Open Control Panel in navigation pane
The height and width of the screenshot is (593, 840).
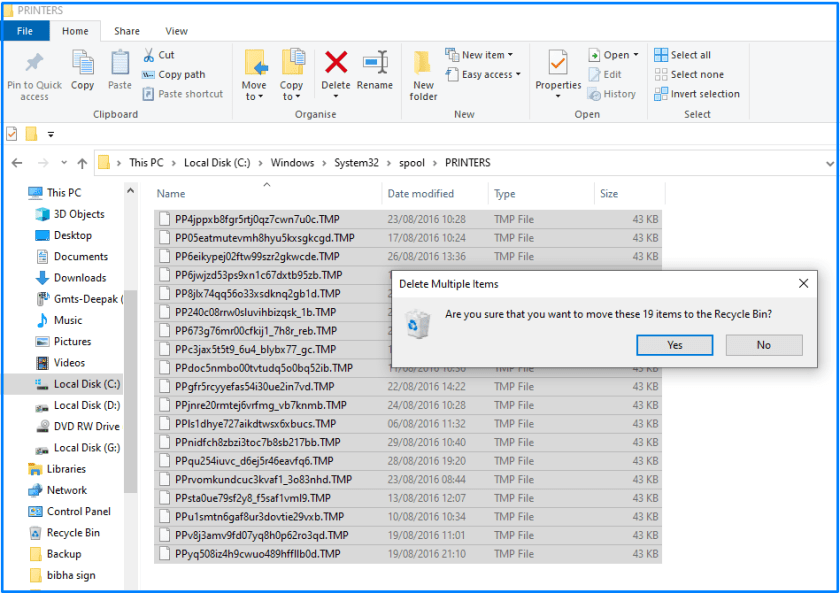pos(69,512)
